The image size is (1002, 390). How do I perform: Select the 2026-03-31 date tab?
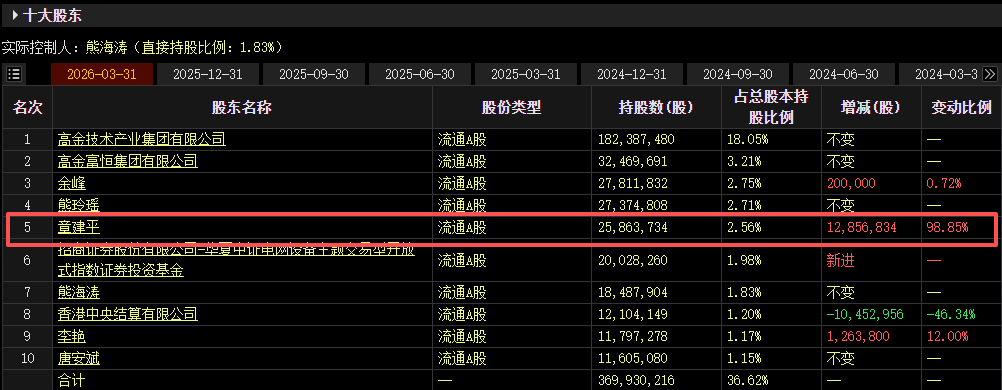(x=102, y=74)
